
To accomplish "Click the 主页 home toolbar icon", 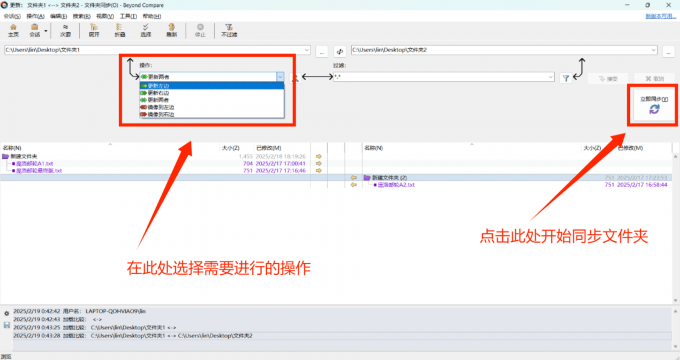I will coord(13,30).
